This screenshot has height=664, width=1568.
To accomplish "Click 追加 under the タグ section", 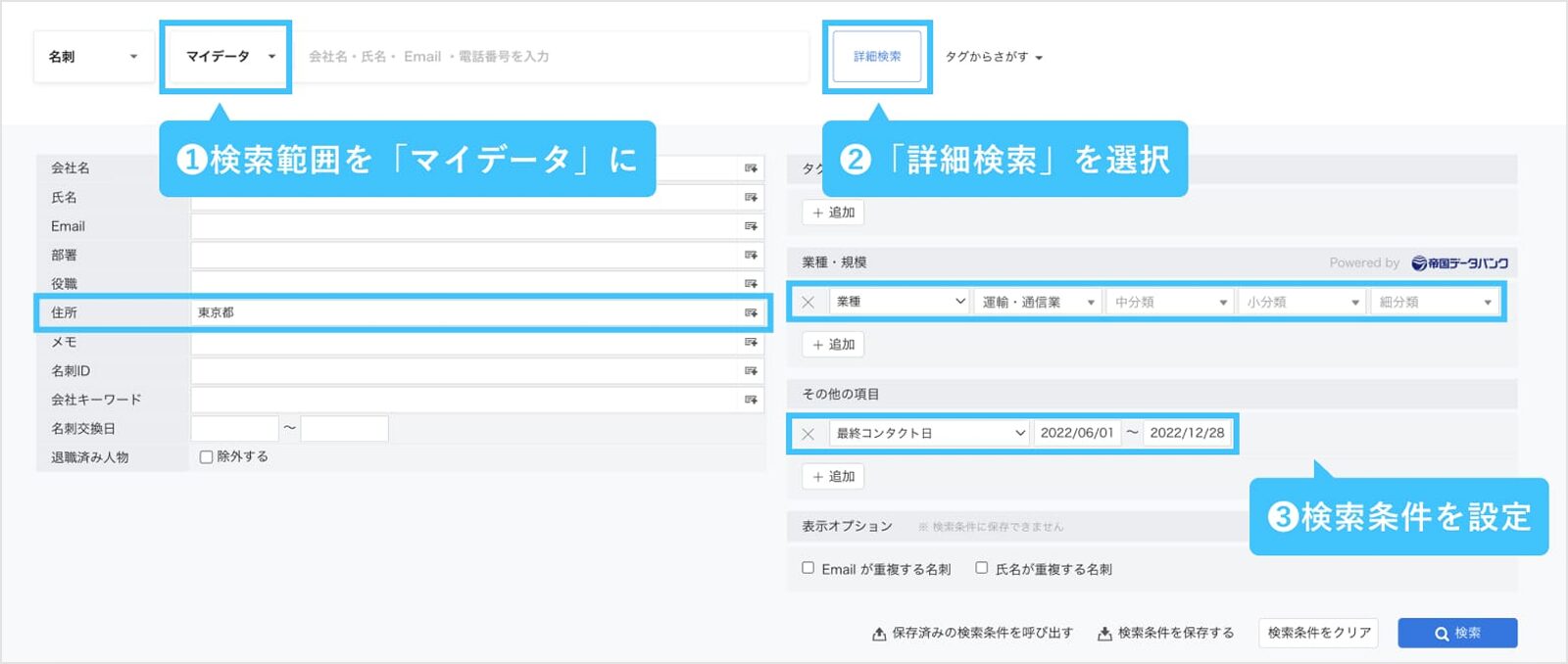I will (834, 213).
